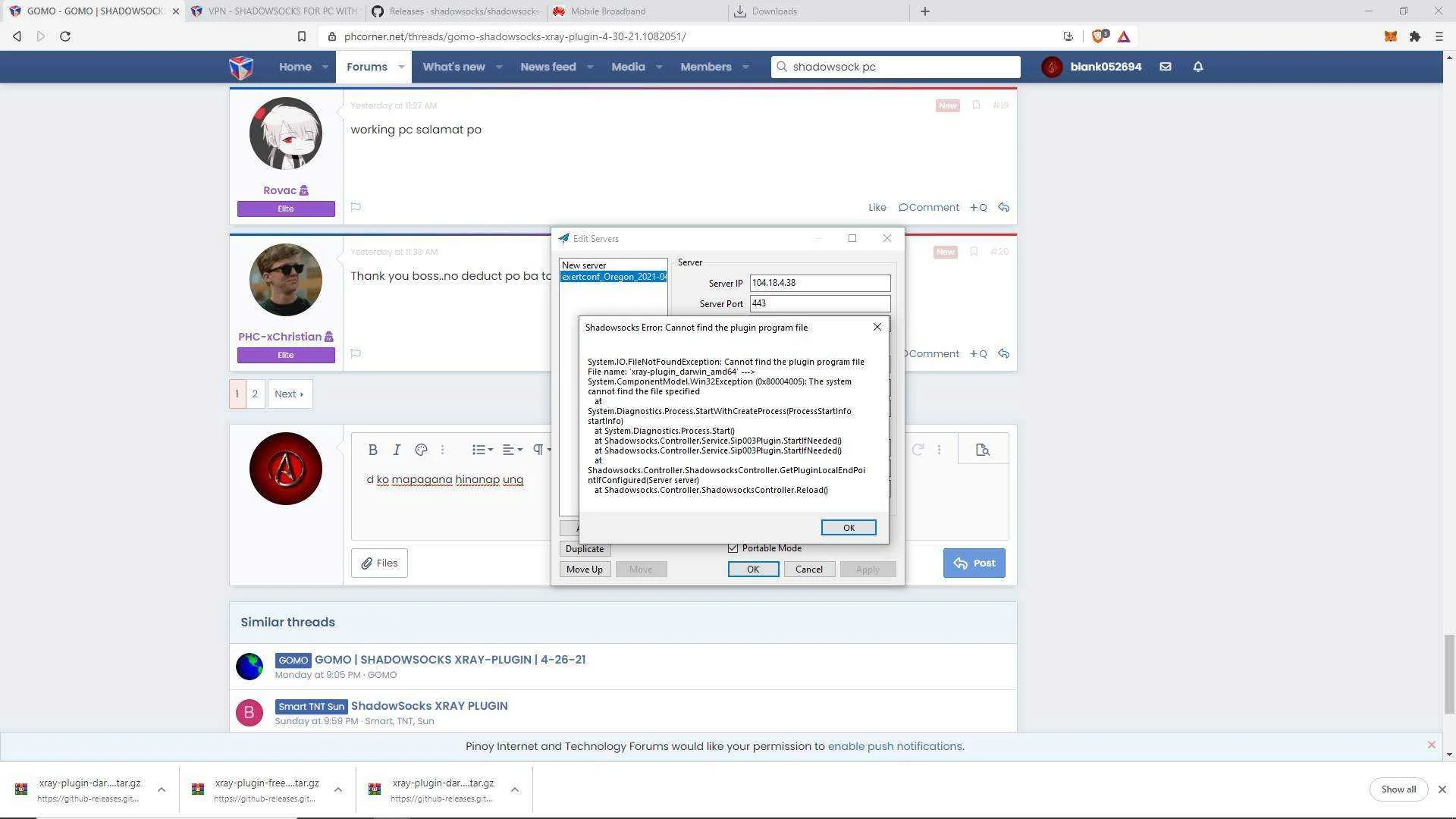The height and width of the screenshot is (819, 1456).
Task: Open the browser main menu
Action: click(1439, 36)
